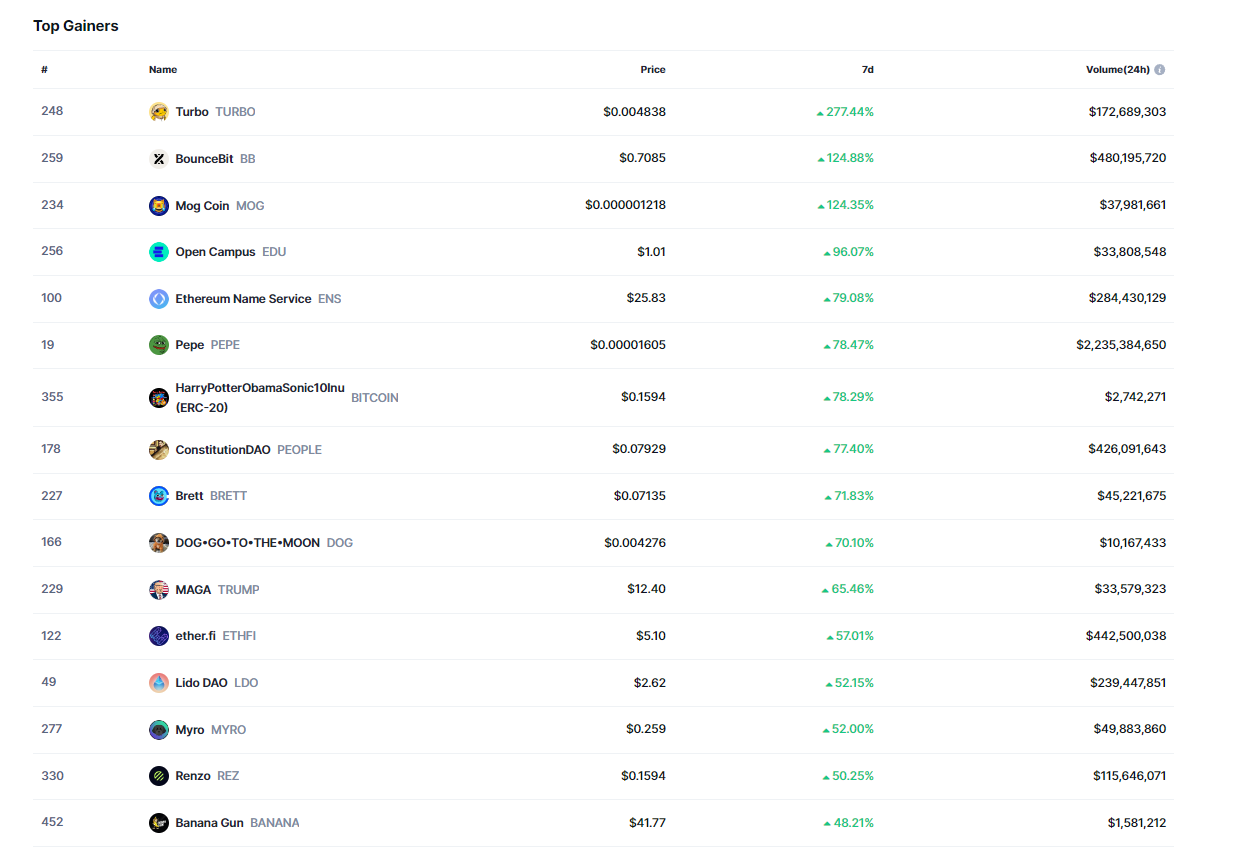Screen dimensions: 1246x848
Task: Open the Pepe name link
Action: [x=189, y=345]
